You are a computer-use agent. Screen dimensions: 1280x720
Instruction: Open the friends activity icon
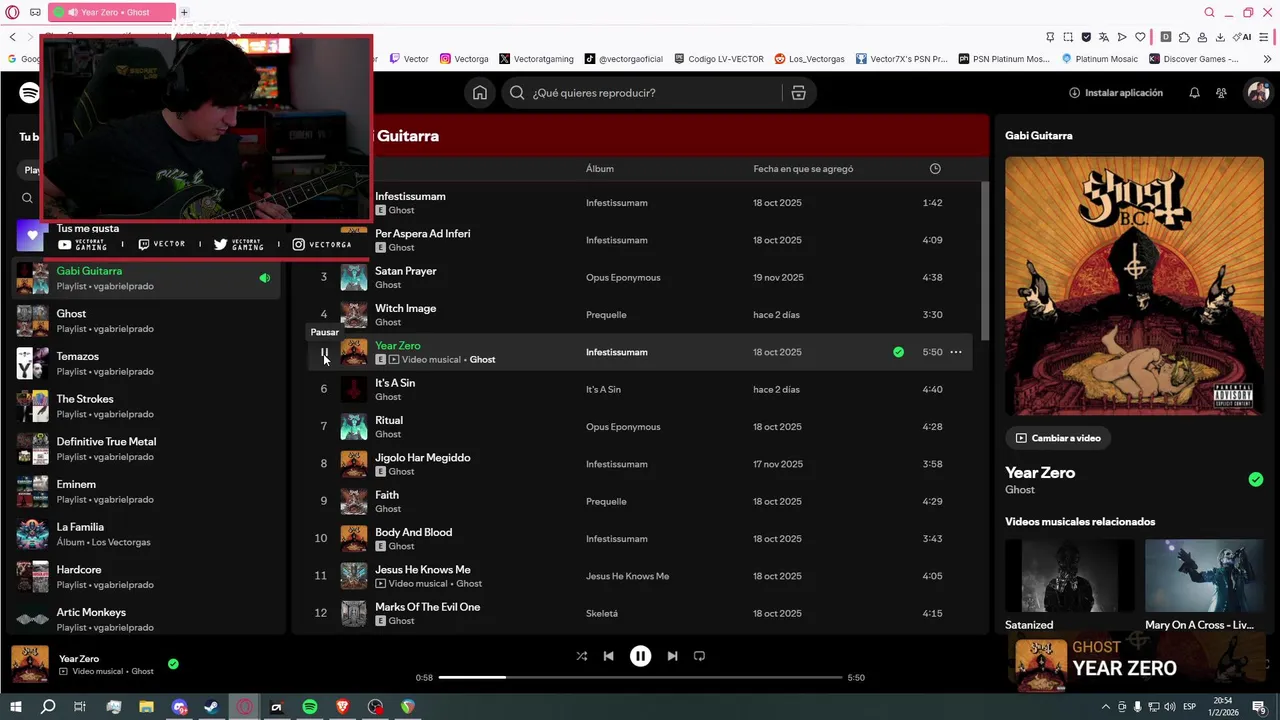coord(1221,93)
